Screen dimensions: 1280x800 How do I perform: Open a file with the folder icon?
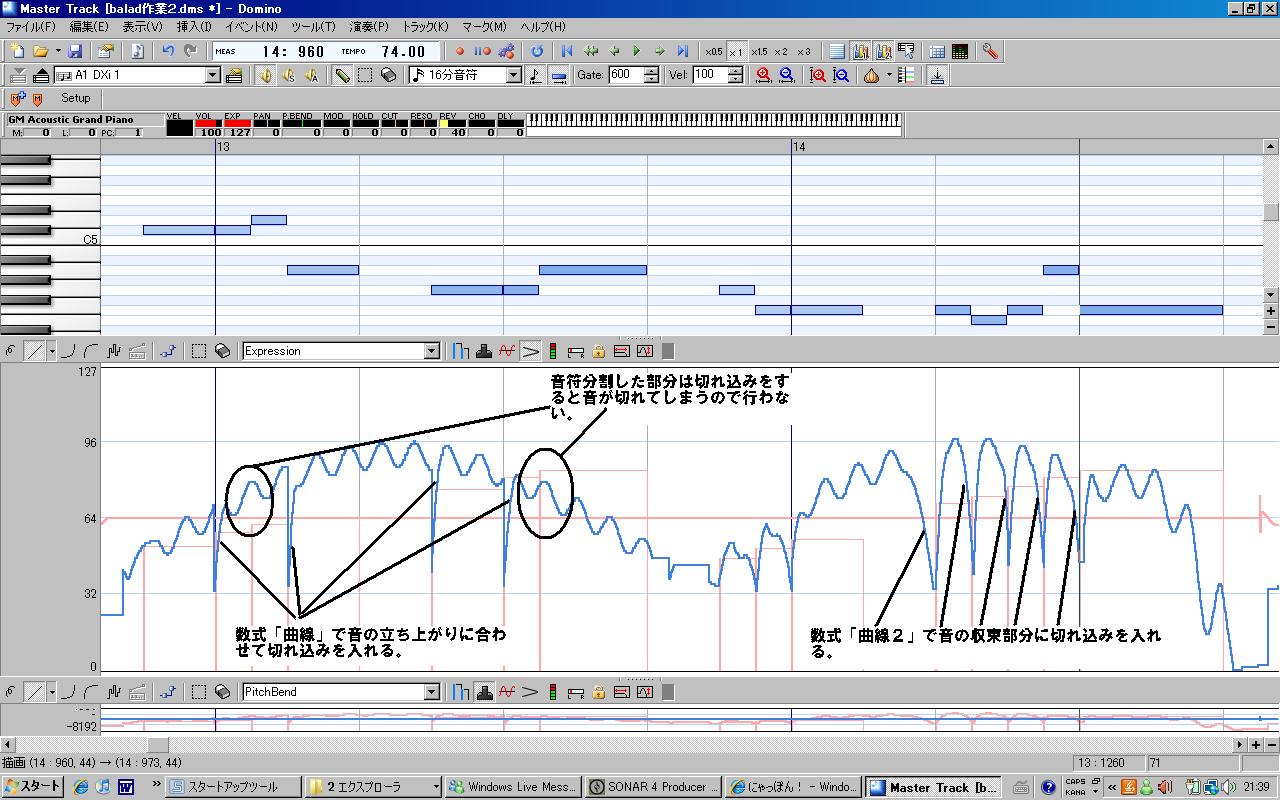point(41,51)
